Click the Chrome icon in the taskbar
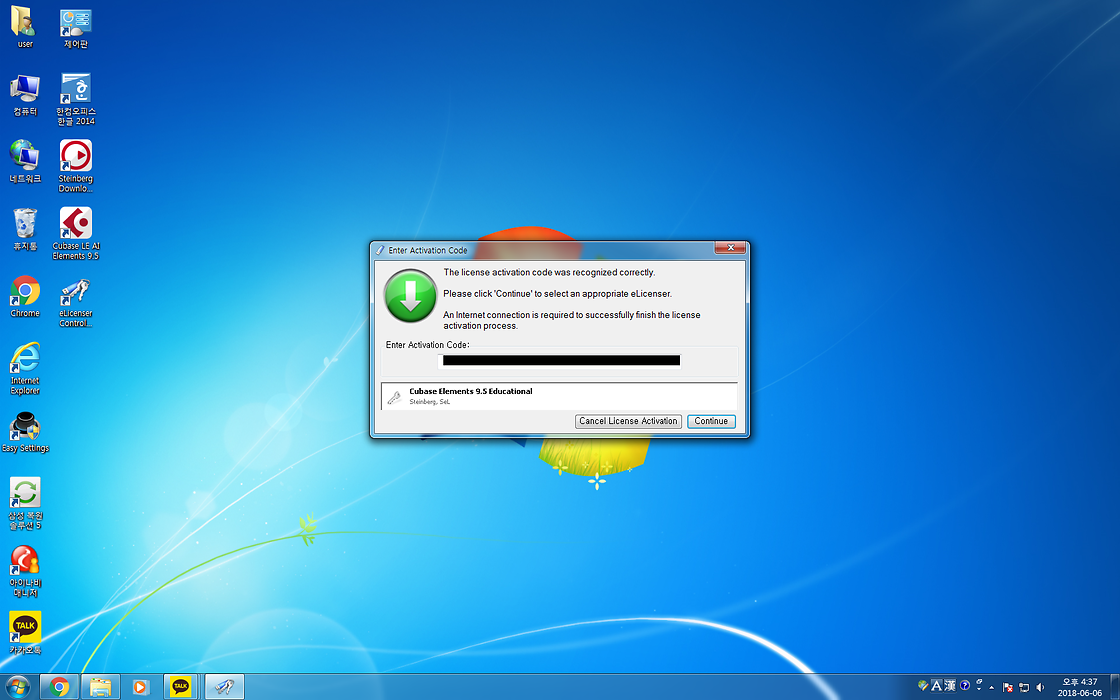This screenshot has width=1120, height=700. click(59, 687)
